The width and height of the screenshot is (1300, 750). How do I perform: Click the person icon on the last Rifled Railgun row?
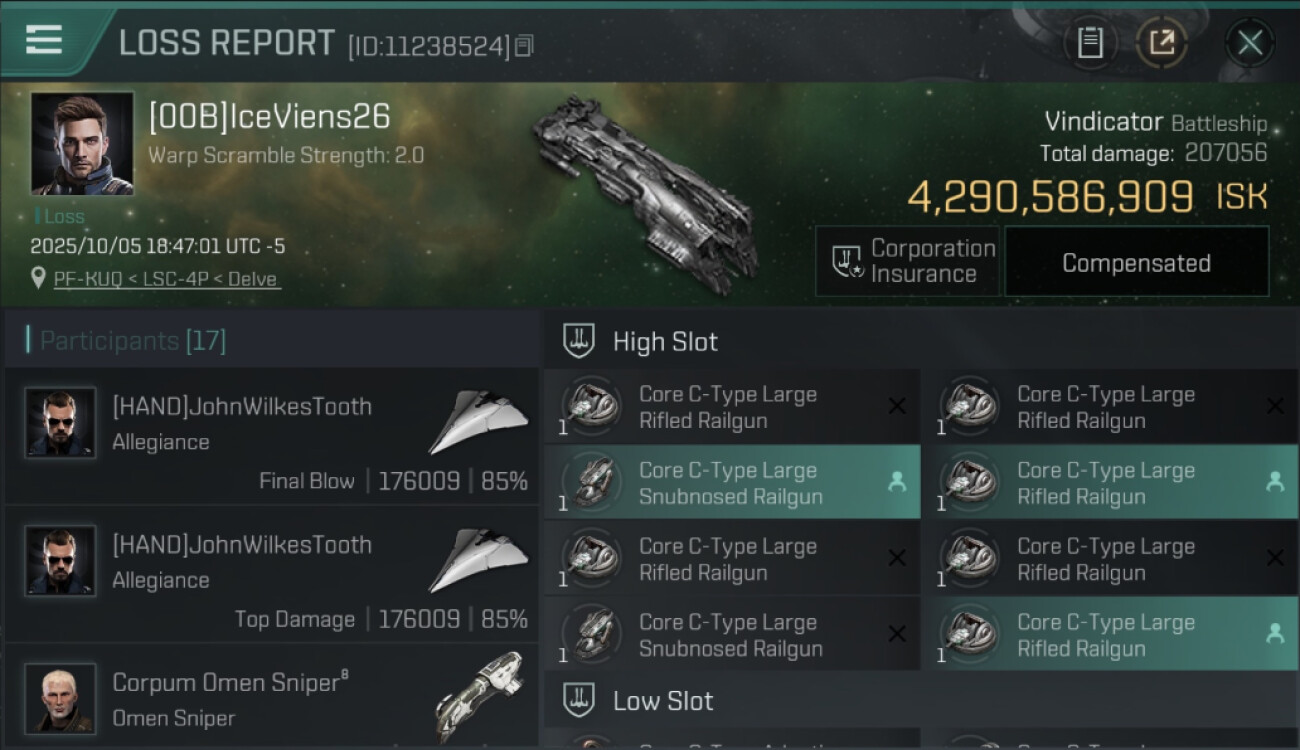point(1275,633)
